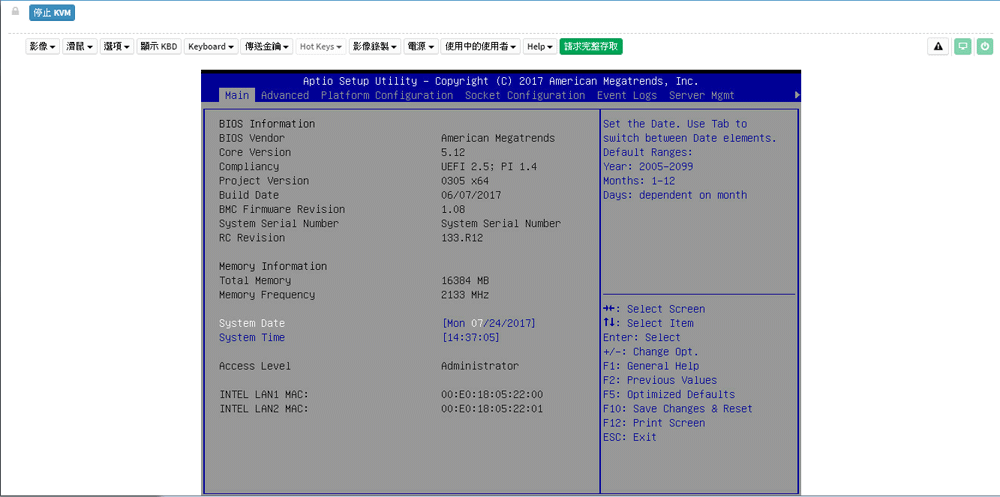
Task: Click the Compliancy value UEFI 2.5
Action: (x=489, y=167)
